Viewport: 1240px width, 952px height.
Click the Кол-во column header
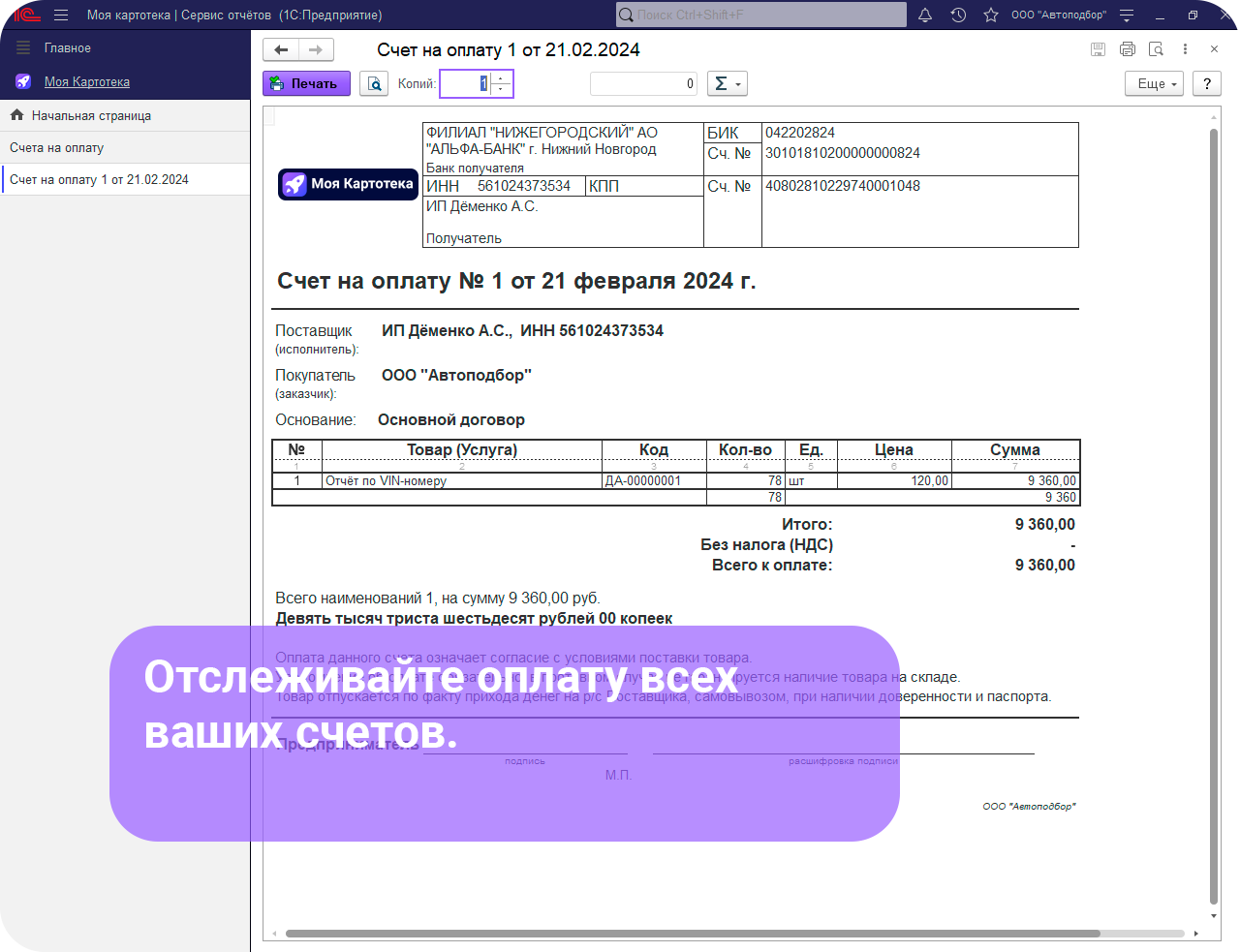click(745, 450)
